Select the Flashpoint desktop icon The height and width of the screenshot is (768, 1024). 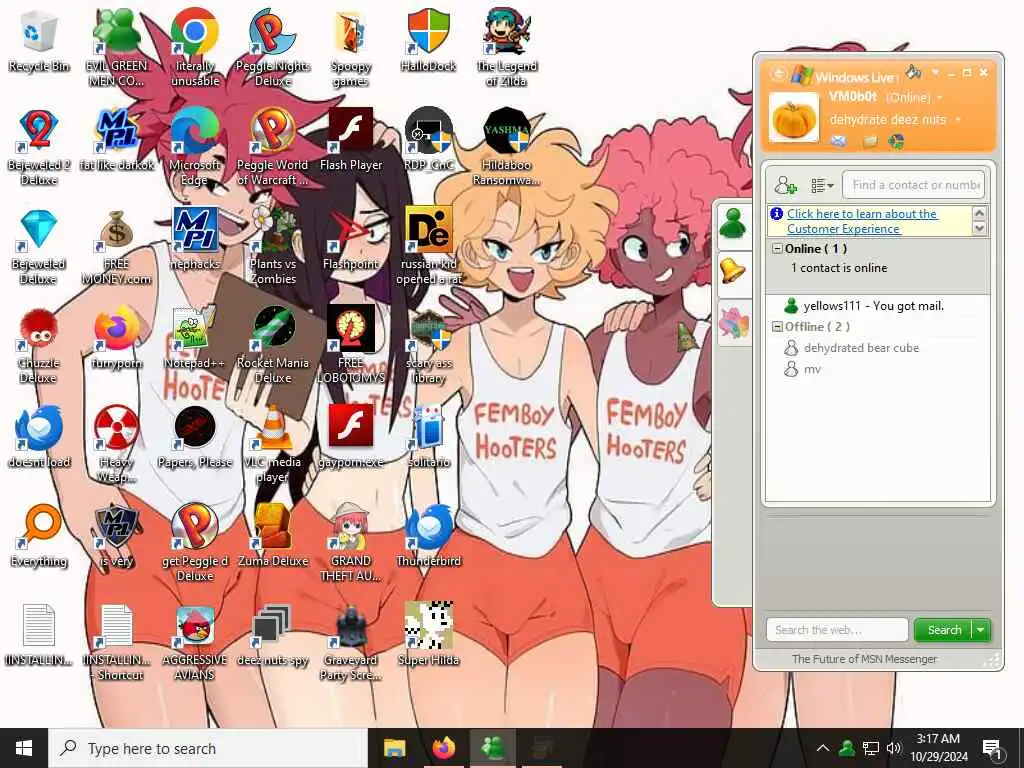tap(351, 239)
